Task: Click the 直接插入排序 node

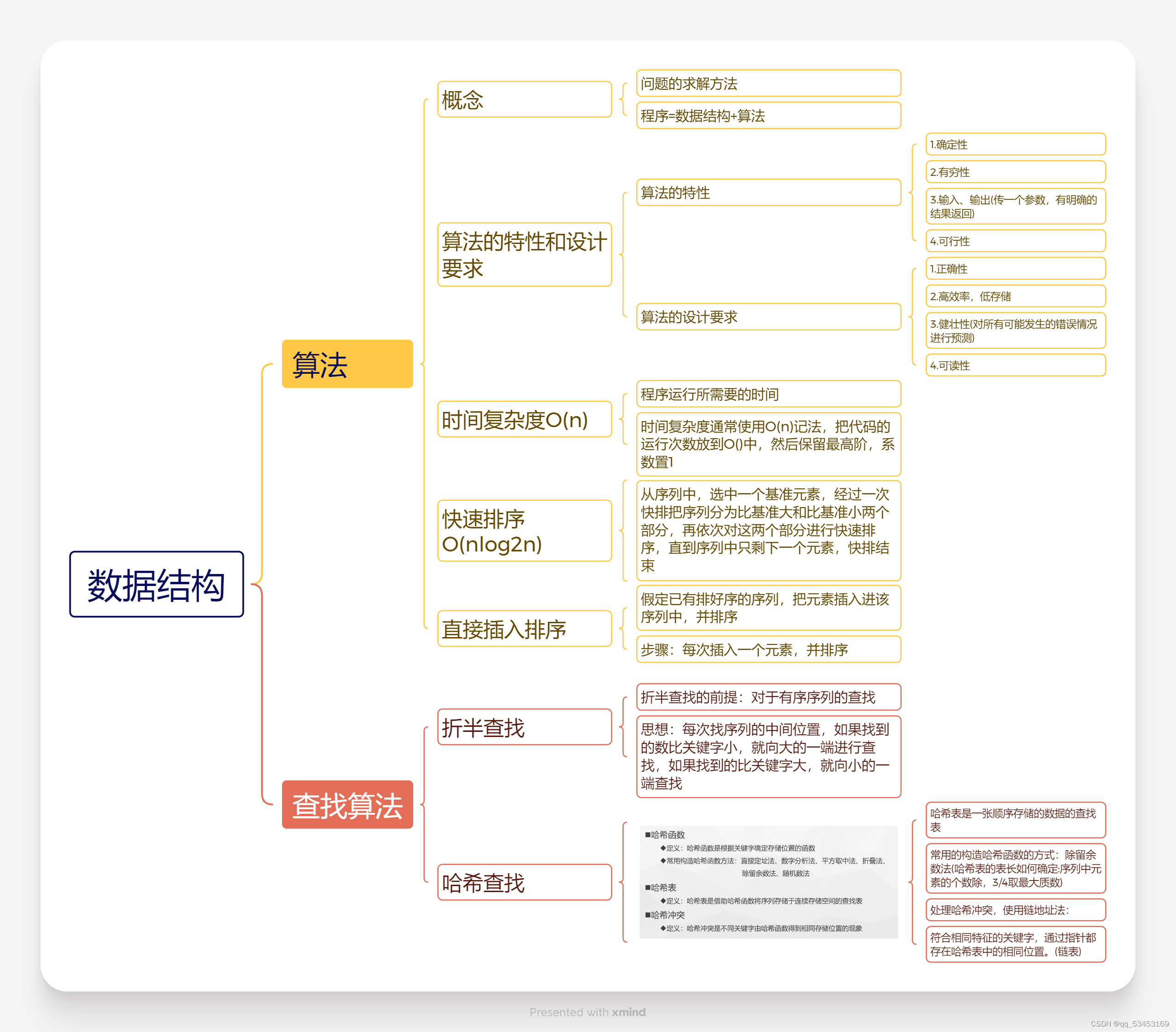Action: [x=524, y=628]
